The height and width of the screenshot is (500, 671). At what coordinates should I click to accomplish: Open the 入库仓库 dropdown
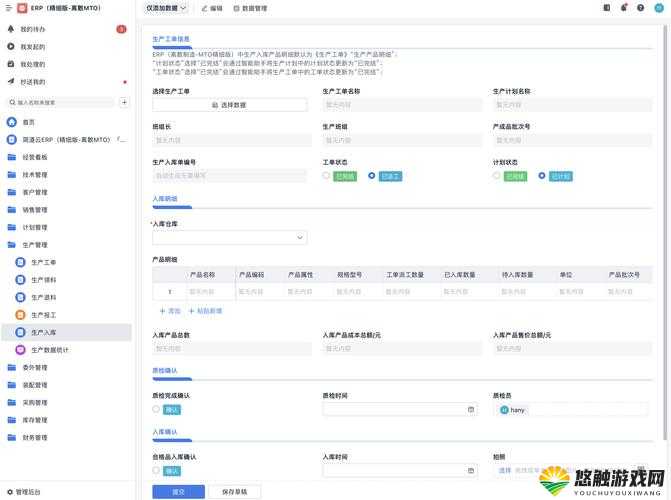coord(229,237)
